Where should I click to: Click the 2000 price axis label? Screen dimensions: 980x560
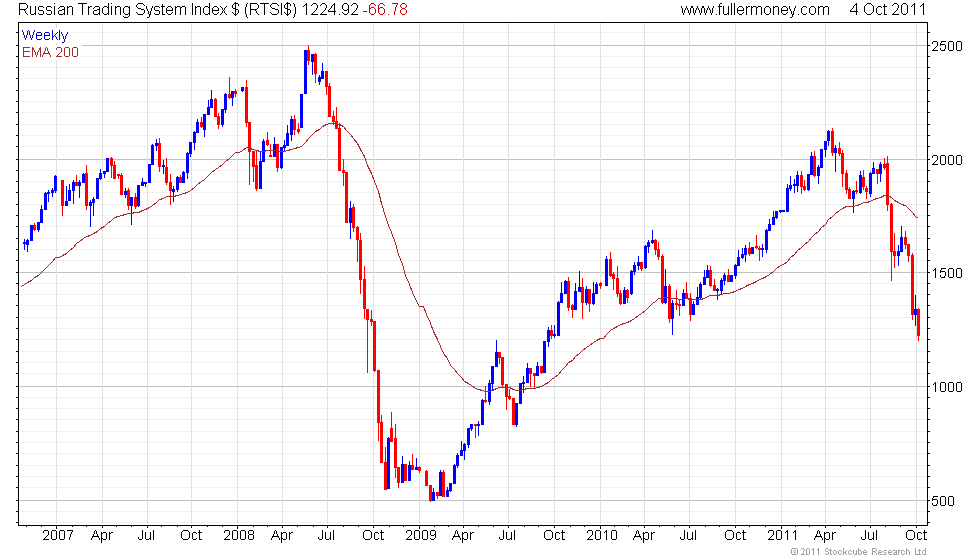pos(947,160)
